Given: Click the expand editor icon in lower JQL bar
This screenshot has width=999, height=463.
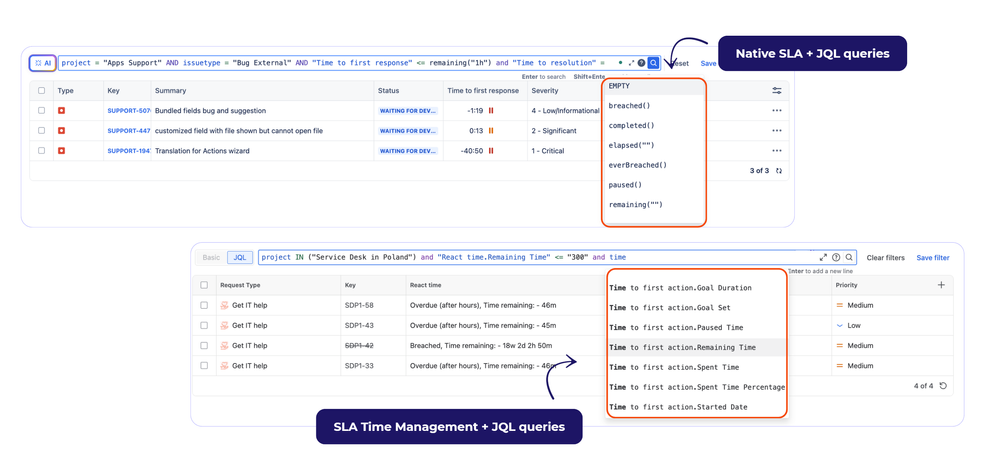Looking at the screenshot, I should tap(823, 258).
